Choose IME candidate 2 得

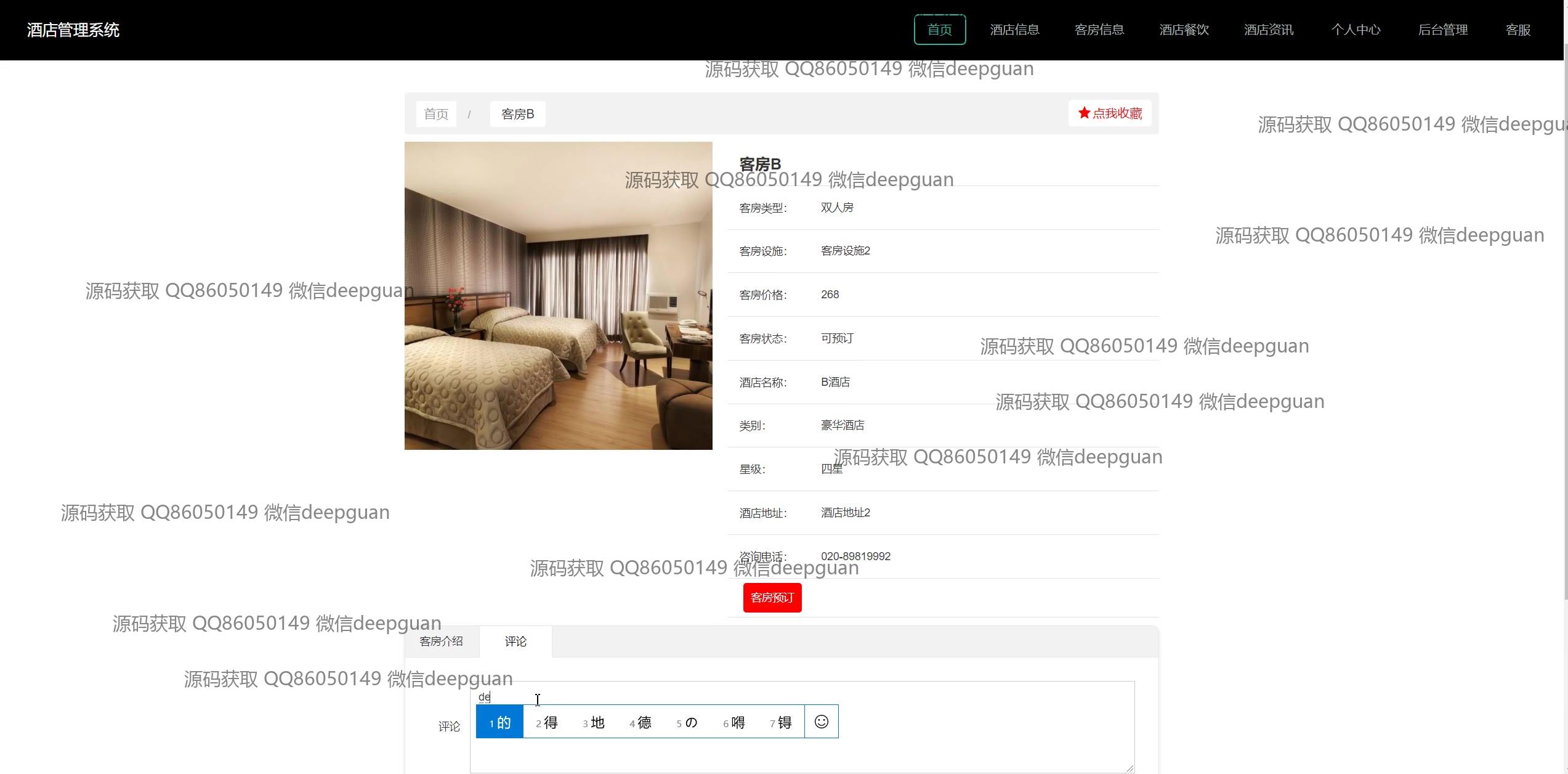tap(546, 722)
